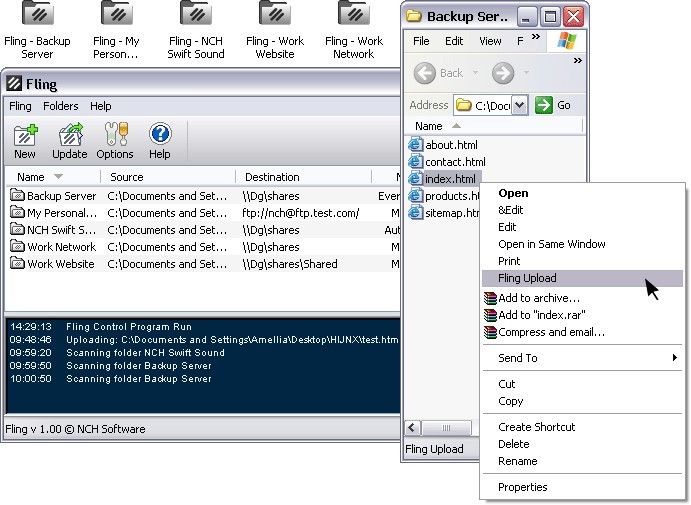Click the index.html file icon

415,178
